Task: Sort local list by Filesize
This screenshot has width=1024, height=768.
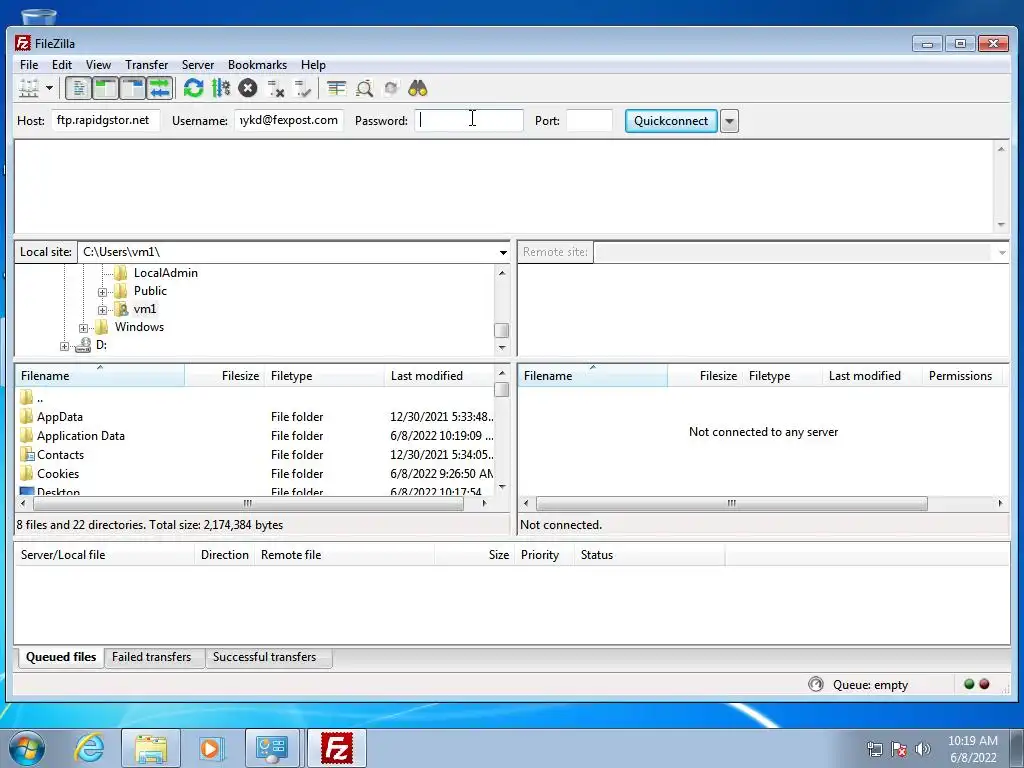Action: [x=225, y=376]
